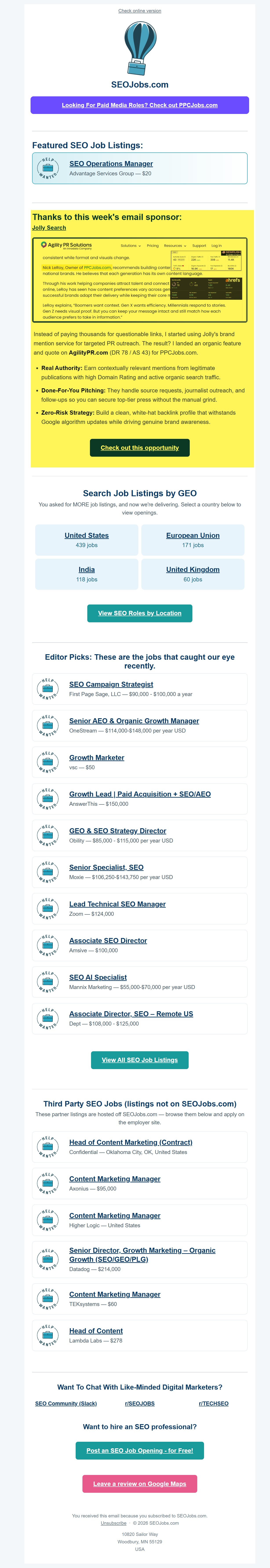
Task: Open the SEO Community (Slack) link
Action: click(66, 1404)
